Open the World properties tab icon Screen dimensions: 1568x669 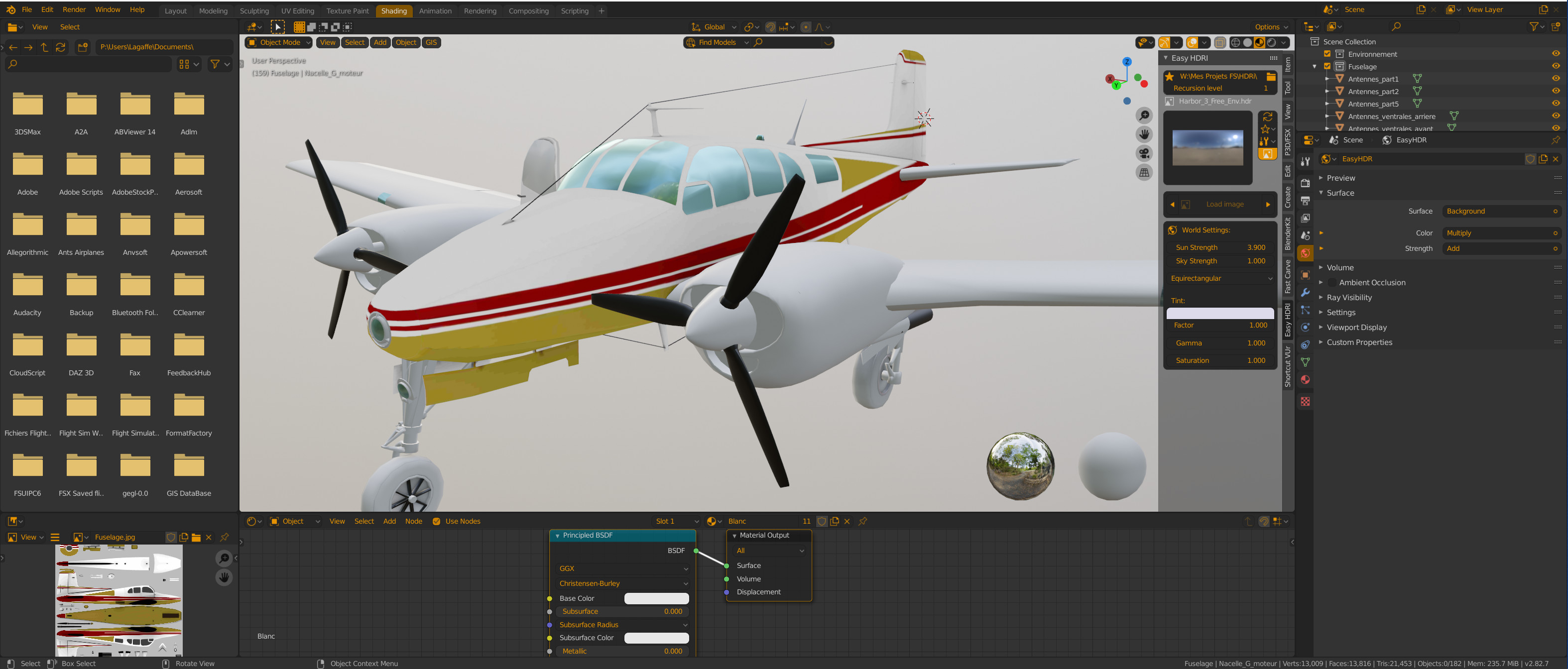[x=1305, y=254]
